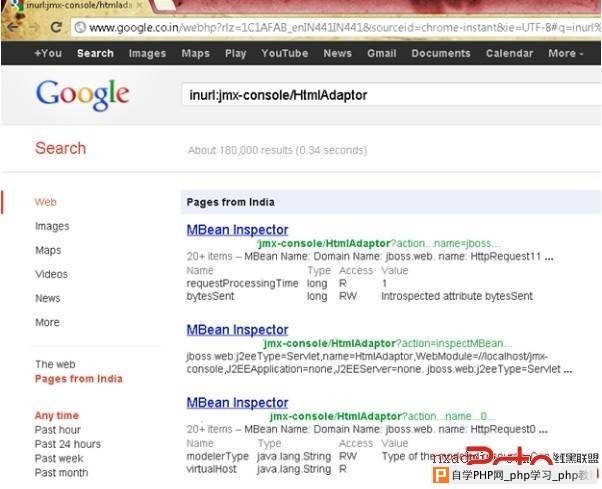Open the first MBean Inspector result
This screenshot has width=602, height=489.
point(237,230)
